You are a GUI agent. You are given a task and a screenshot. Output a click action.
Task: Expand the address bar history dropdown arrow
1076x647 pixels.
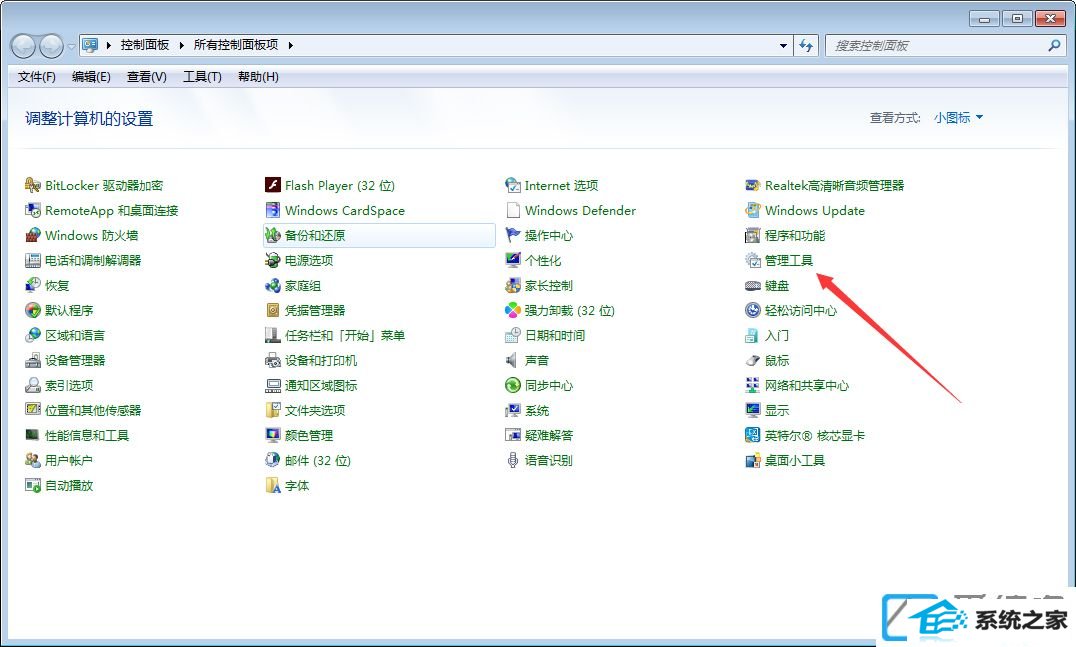pyautogui.click(x=783, y=46)
